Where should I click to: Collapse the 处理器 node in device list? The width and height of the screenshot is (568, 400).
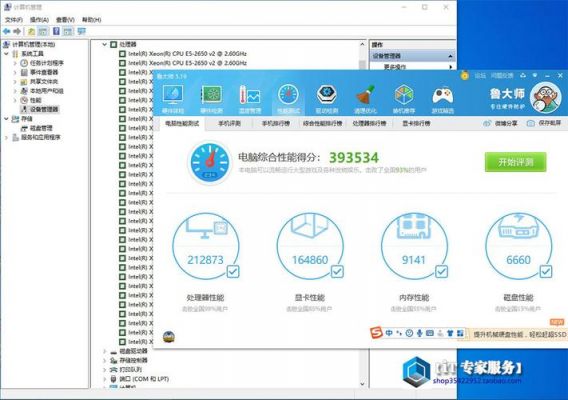pyautogui.click(x=104, y=44)
